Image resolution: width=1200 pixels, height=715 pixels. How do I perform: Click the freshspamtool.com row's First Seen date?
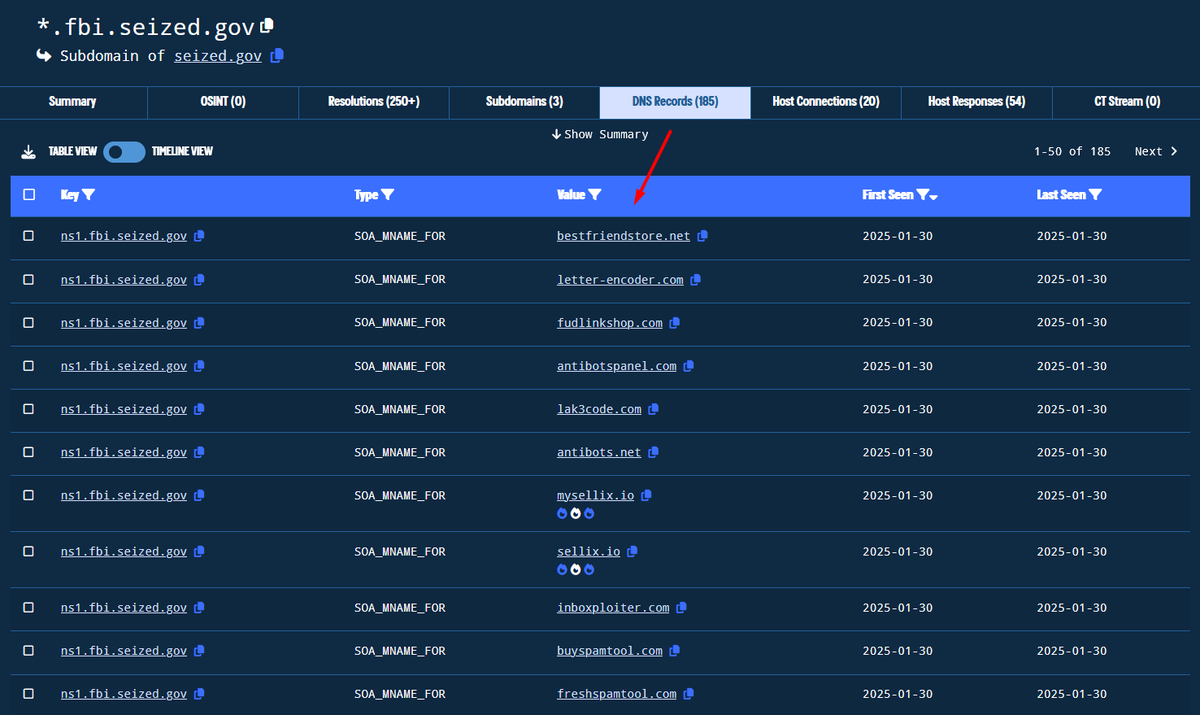pyautogui.click(x=898, y=693)
